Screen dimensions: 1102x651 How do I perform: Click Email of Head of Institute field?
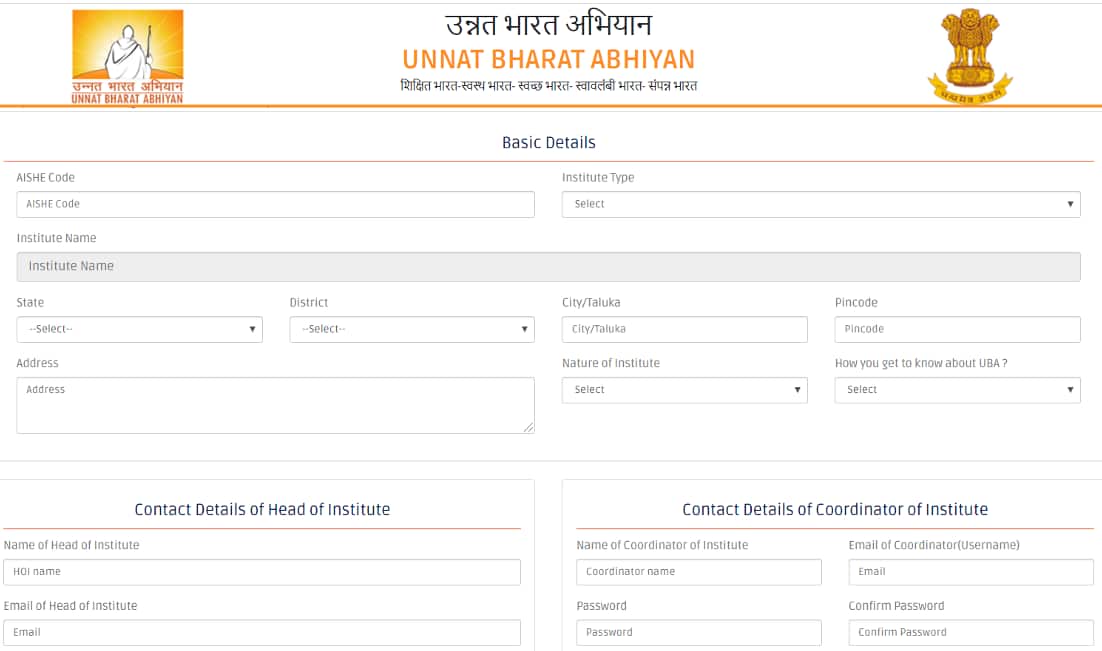pyautogui.click(x=262, y=632)
